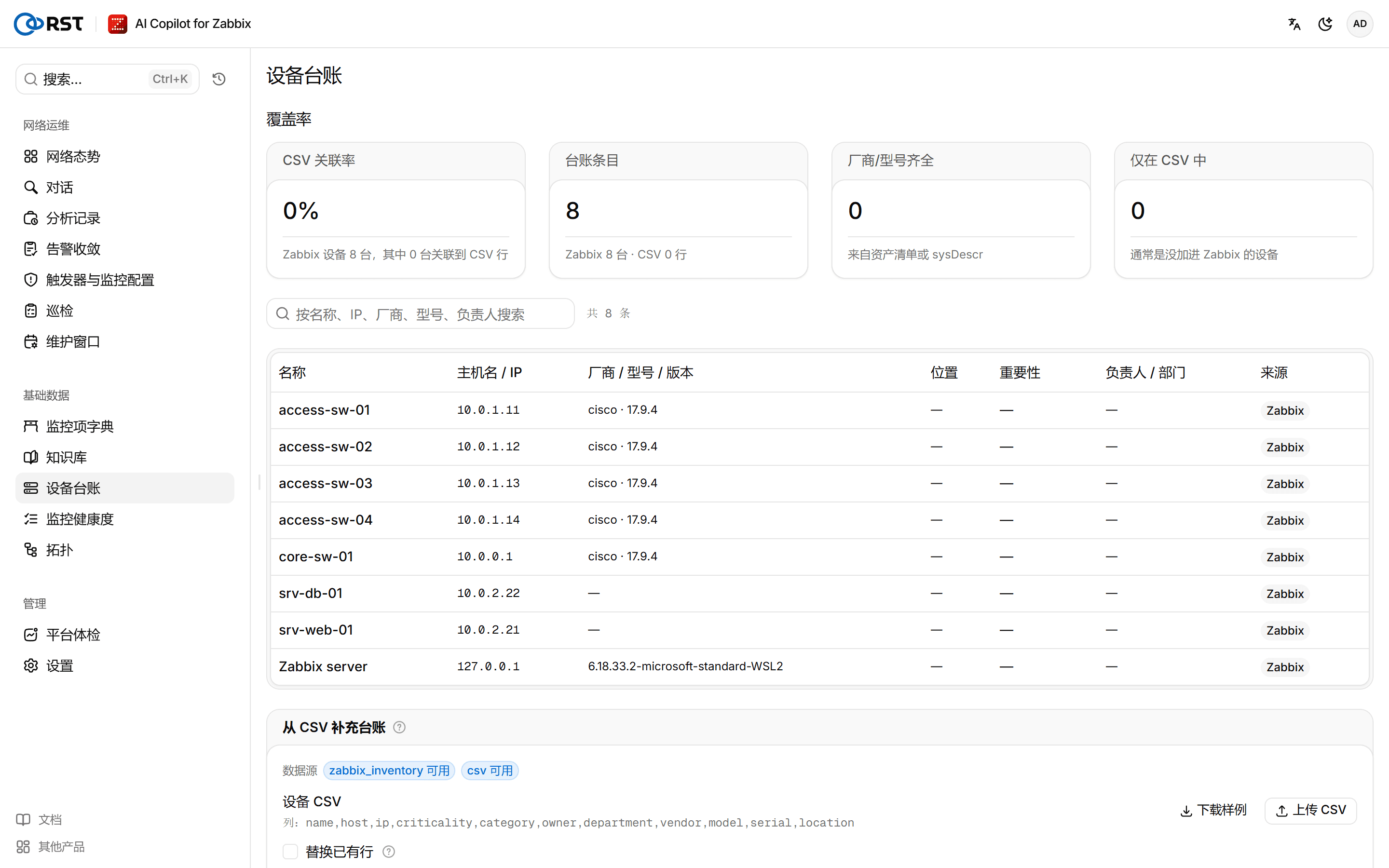Click the zabbix_inventory 可用 tag
This screenshot has height=868, width=1389.
[389, 771]
